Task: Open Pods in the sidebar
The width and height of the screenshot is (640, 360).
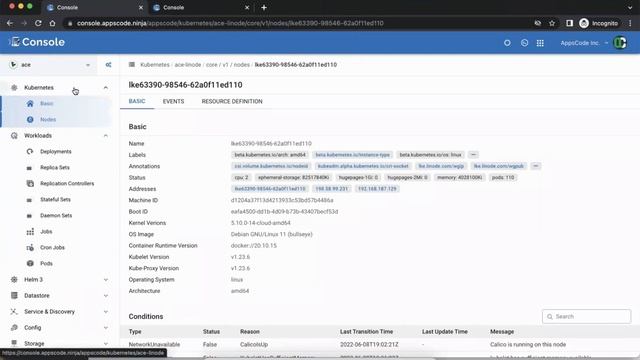Action: click(46, 264)
